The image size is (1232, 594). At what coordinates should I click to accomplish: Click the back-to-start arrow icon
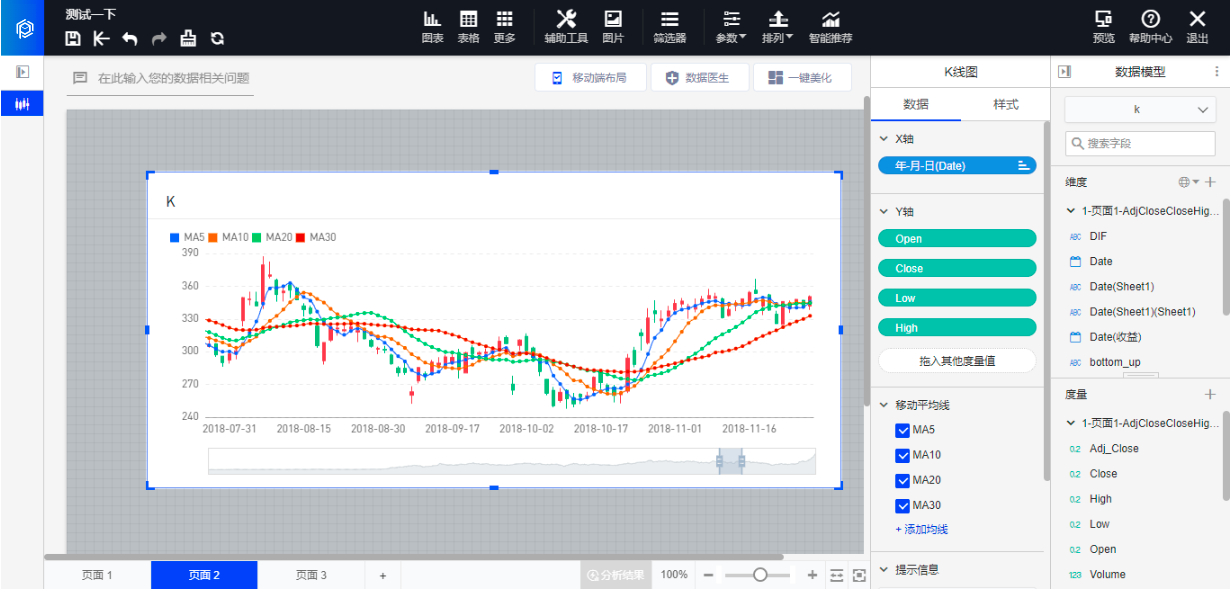point(101,38)
